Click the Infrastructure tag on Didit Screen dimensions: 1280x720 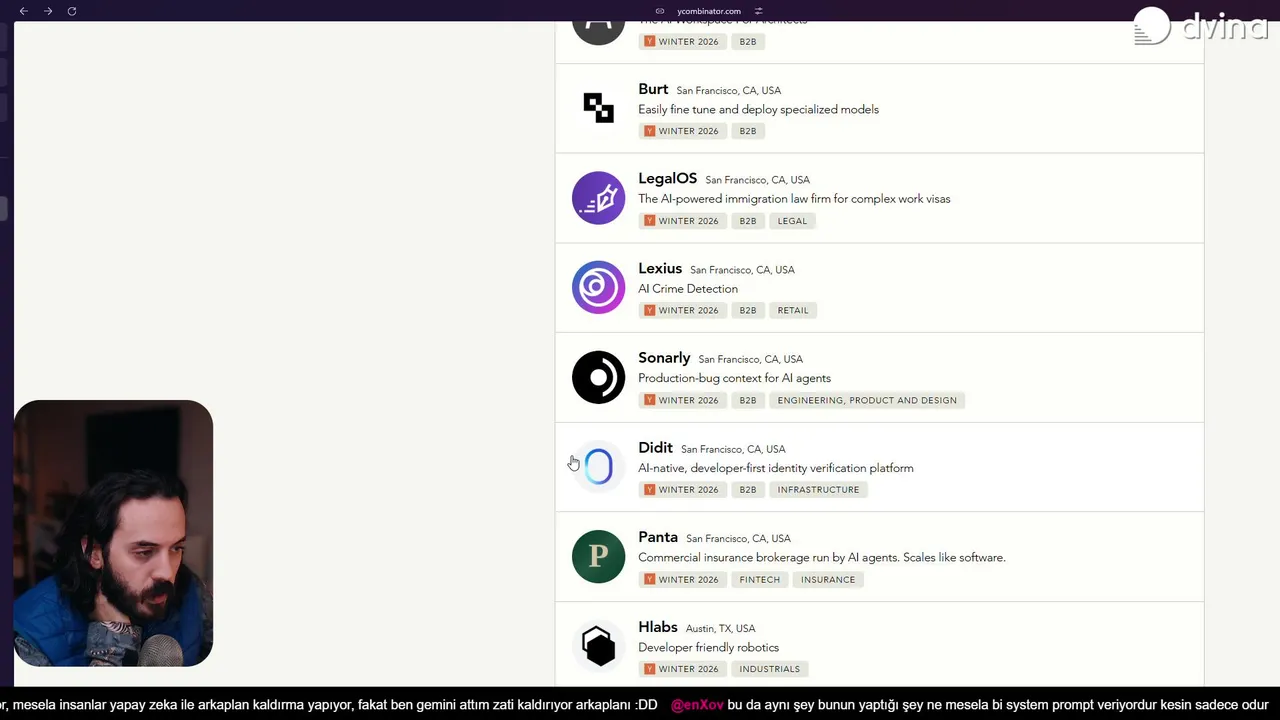tap(818, 489)
